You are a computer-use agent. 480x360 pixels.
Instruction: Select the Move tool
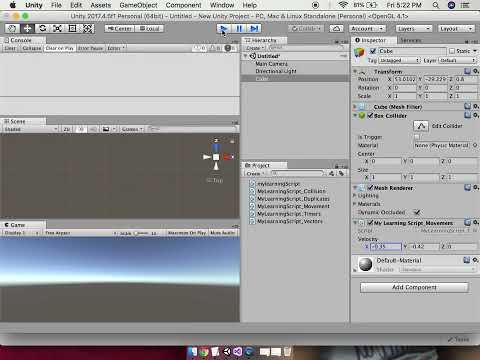[27, 28]
